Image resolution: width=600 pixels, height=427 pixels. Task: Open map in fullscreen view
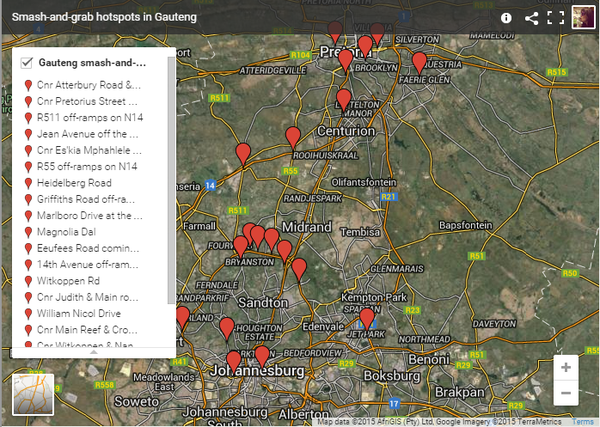556,18
